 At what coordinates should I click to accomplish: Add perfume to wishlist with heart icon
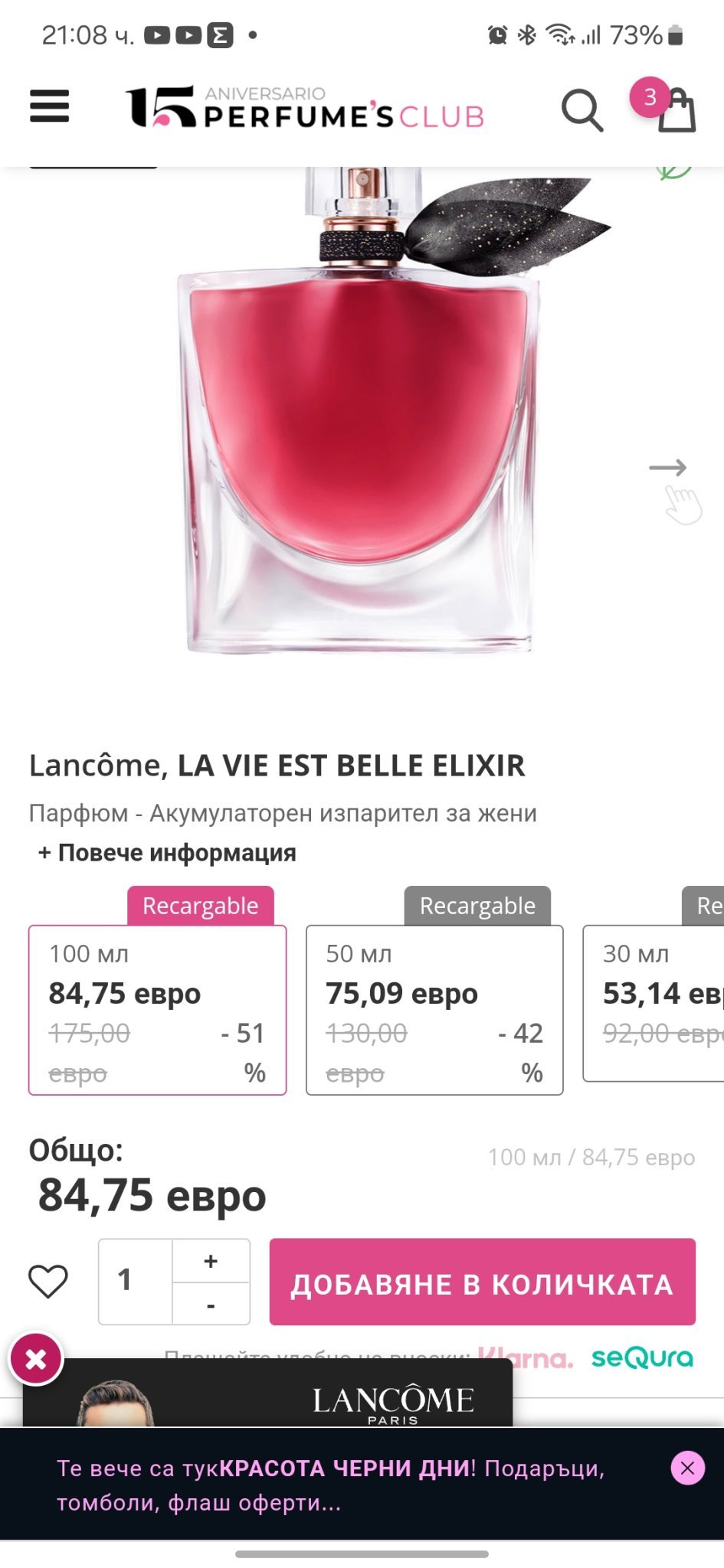pos(48,1281)
